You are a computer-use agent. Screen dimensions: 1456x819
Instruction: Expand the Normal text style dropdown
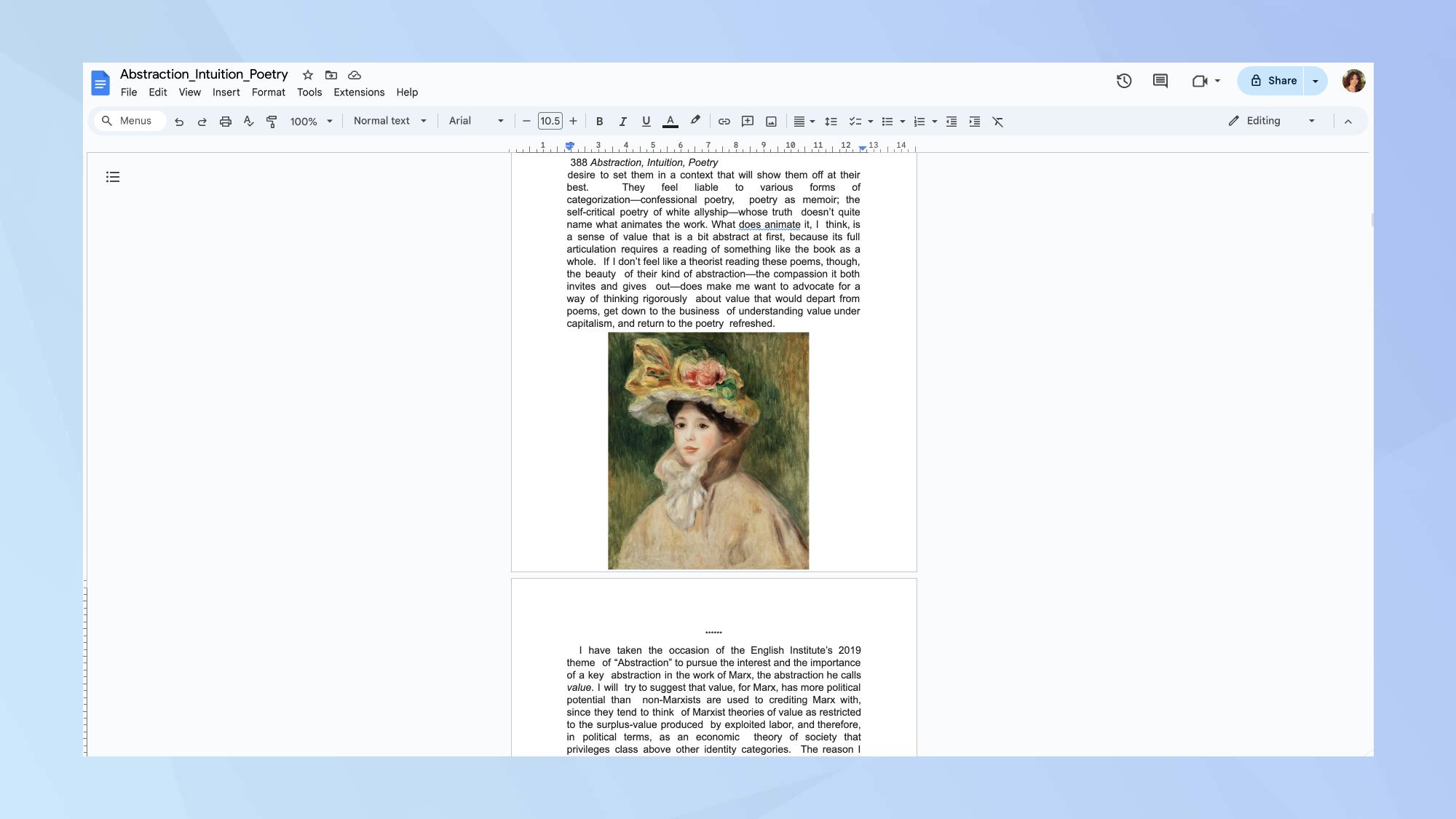tap(389, 121)
